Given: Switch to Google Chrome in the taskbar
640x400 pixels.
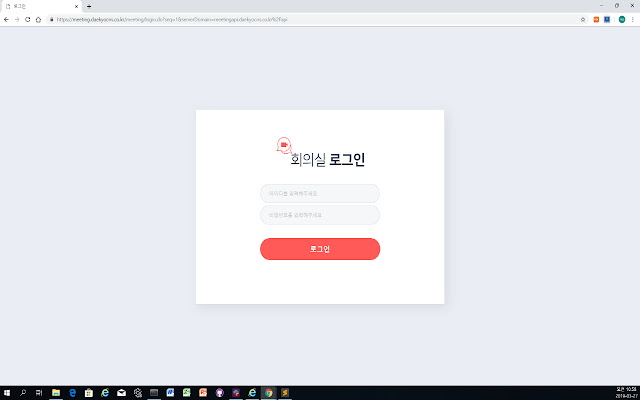Looking at the screenshot, I should pyautogui.click(x=269, y=393).
